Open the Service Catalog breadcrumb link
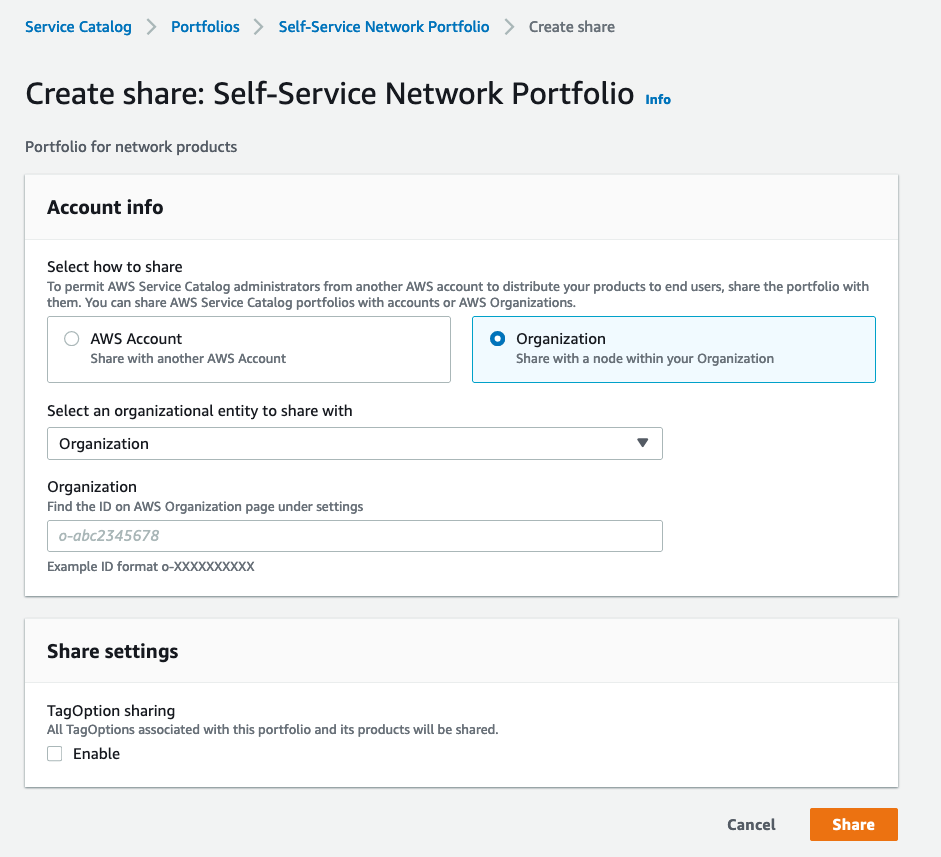Screen dimensions: 941x857 click(78, 27)
